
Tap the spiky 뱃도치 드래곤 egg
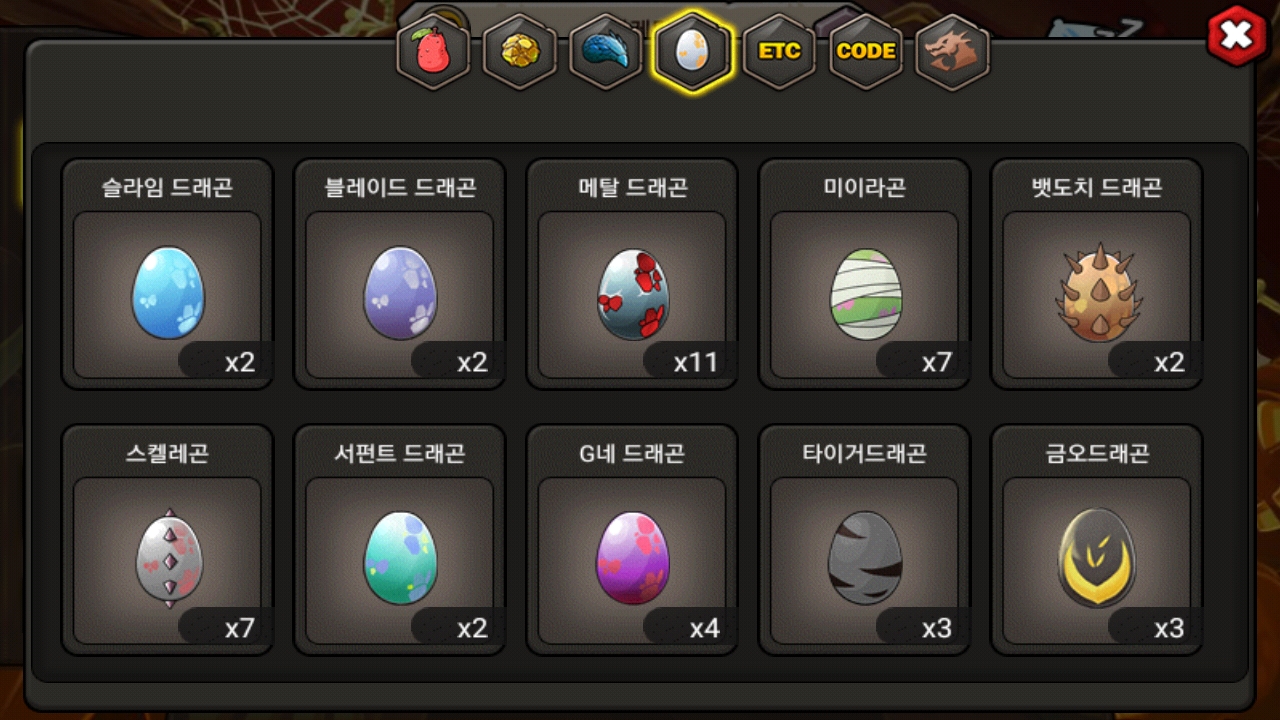coord(1097,293)
